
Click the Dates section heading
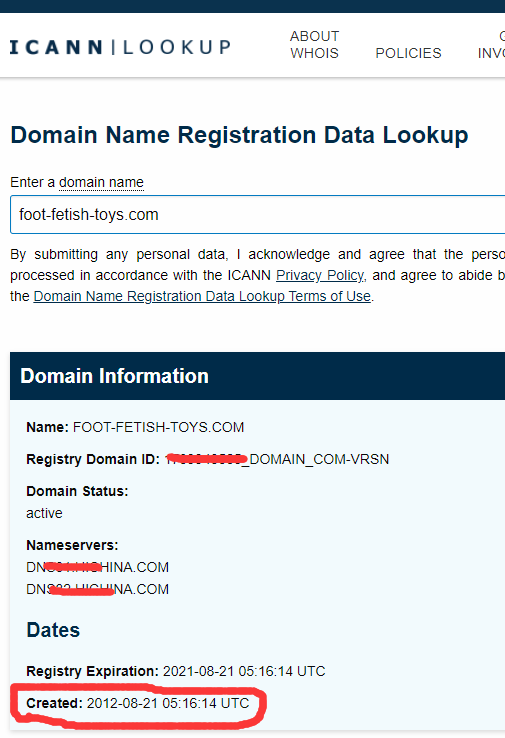click(x=53, y=630)
